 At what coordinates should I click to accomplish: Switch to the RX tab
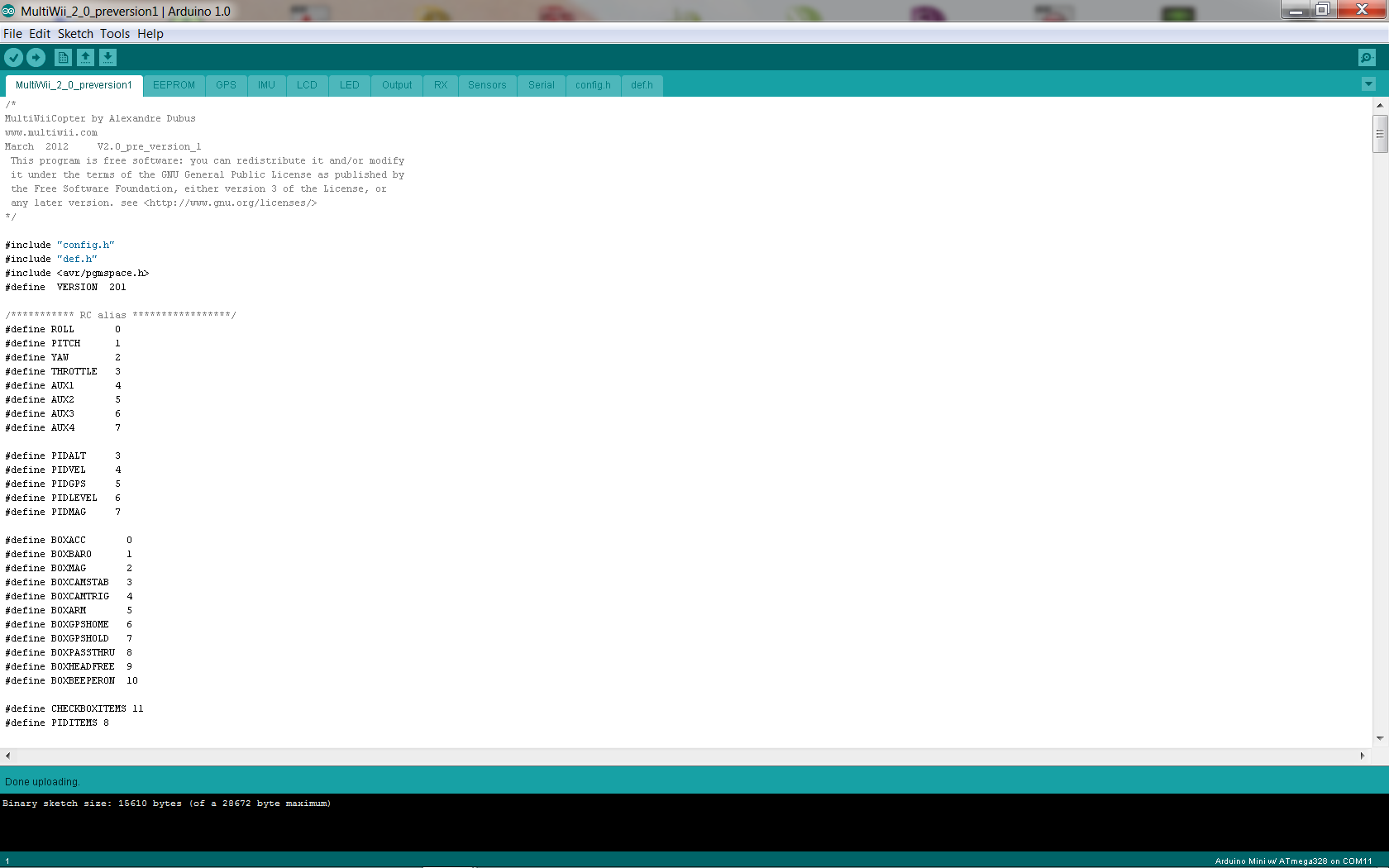(x=441, y=85)
